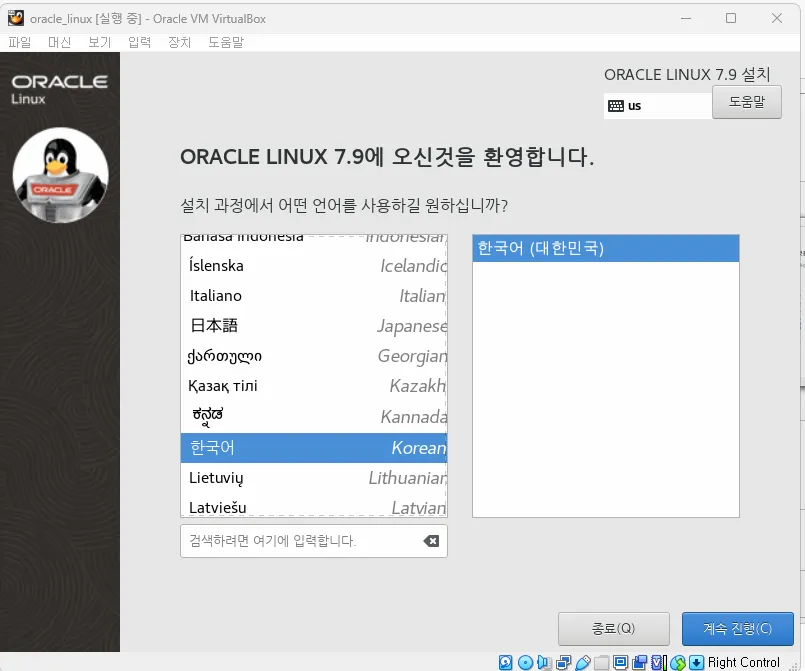This screenshot has width=805, height=671.
Task: Click the us keyboard layout indicator
Action: pos(657,106)
